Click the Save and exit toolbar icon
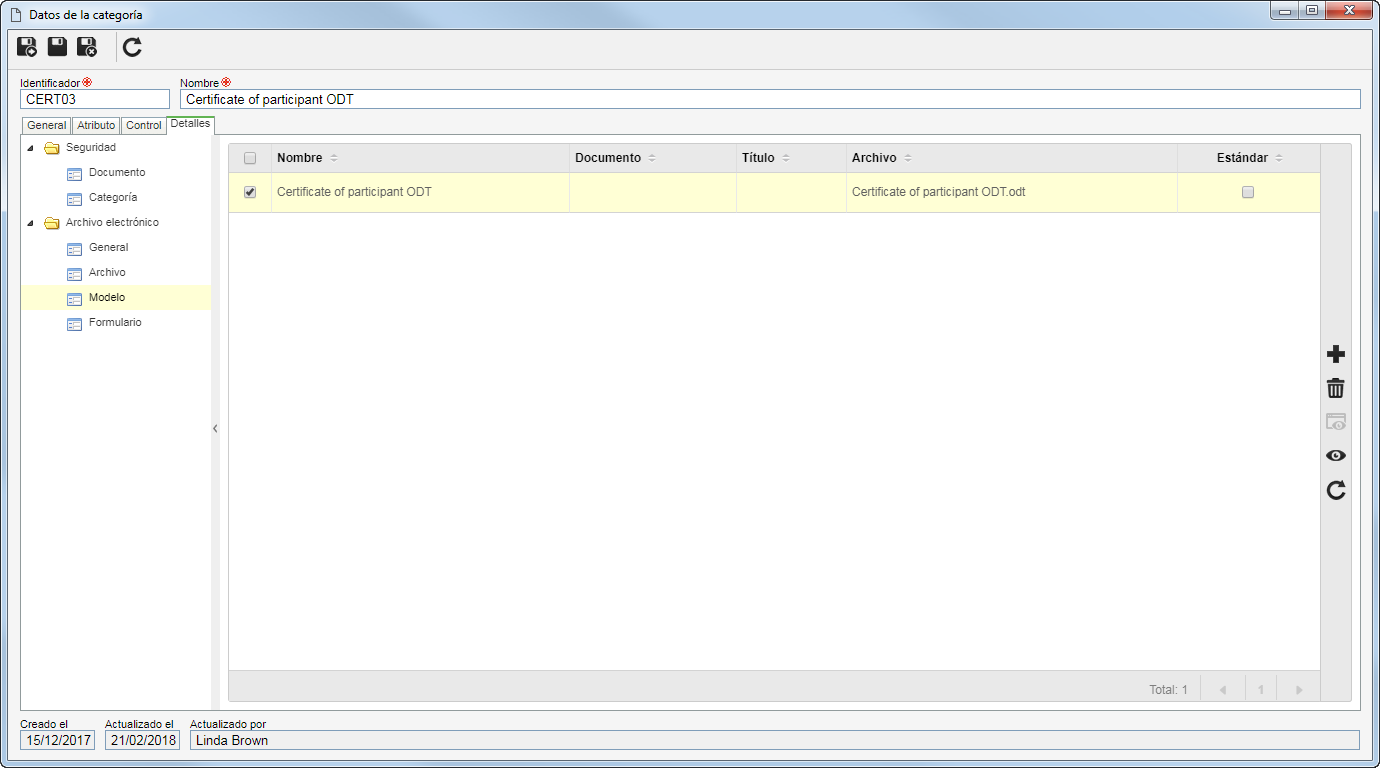The height and width of the screenshot is (768, 1380). (x=87, y=46)
